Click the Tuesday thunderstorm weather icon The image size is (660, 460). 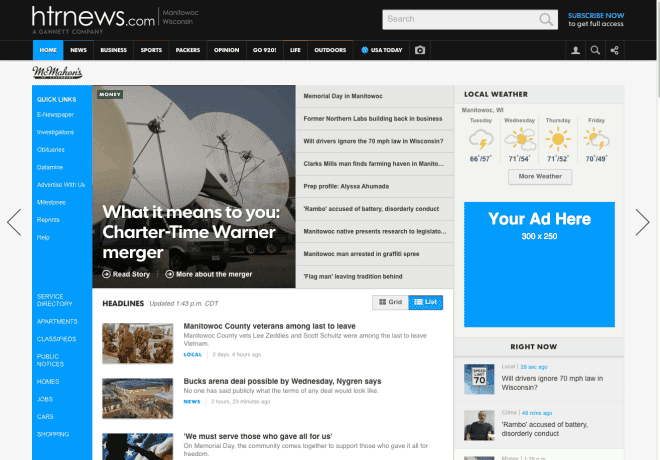point(481,140)
